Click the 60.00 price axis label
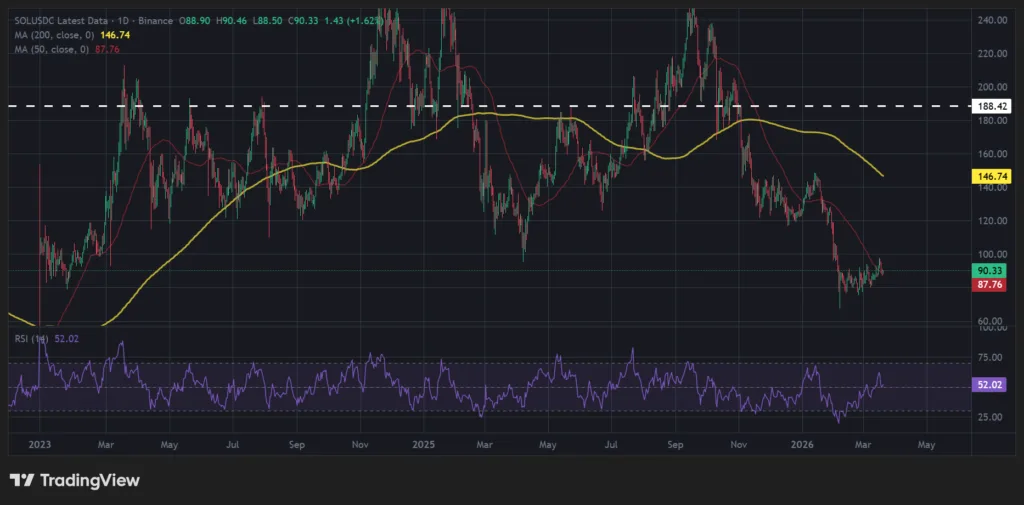The width and height of the screenshot is (1024, 505). tap(989, 321)
